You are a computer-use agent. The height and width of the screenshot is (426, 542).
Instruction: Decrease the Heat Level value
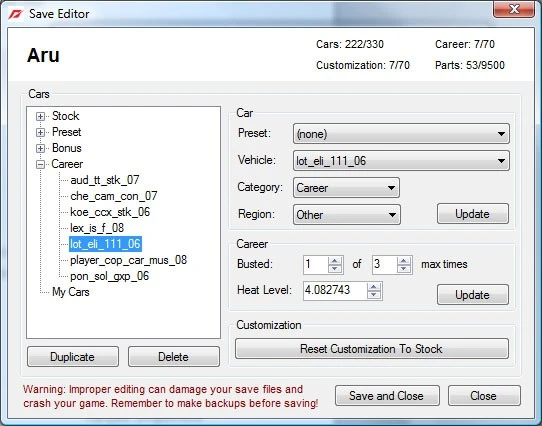click(x=373, y=295)
